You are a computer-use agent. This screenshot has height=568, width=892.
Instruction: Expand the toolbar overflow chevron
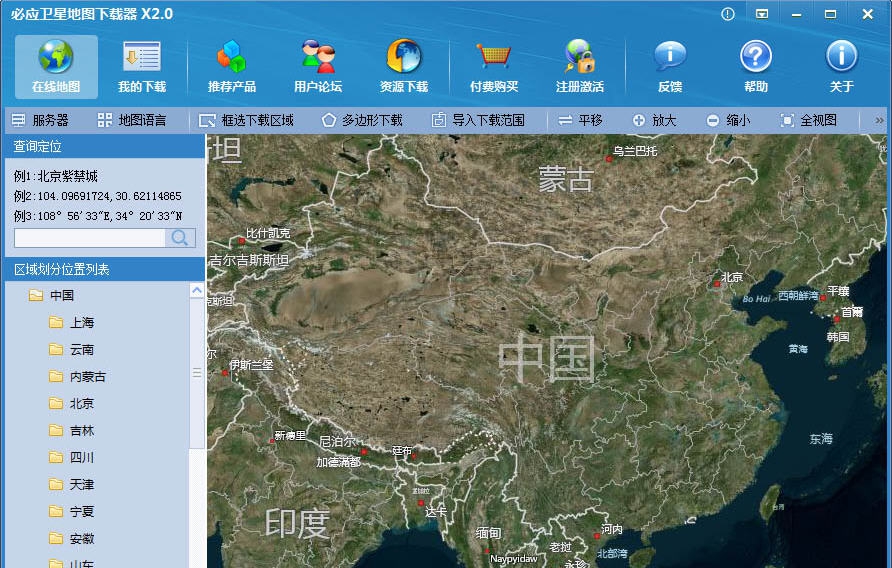(879, 120)
